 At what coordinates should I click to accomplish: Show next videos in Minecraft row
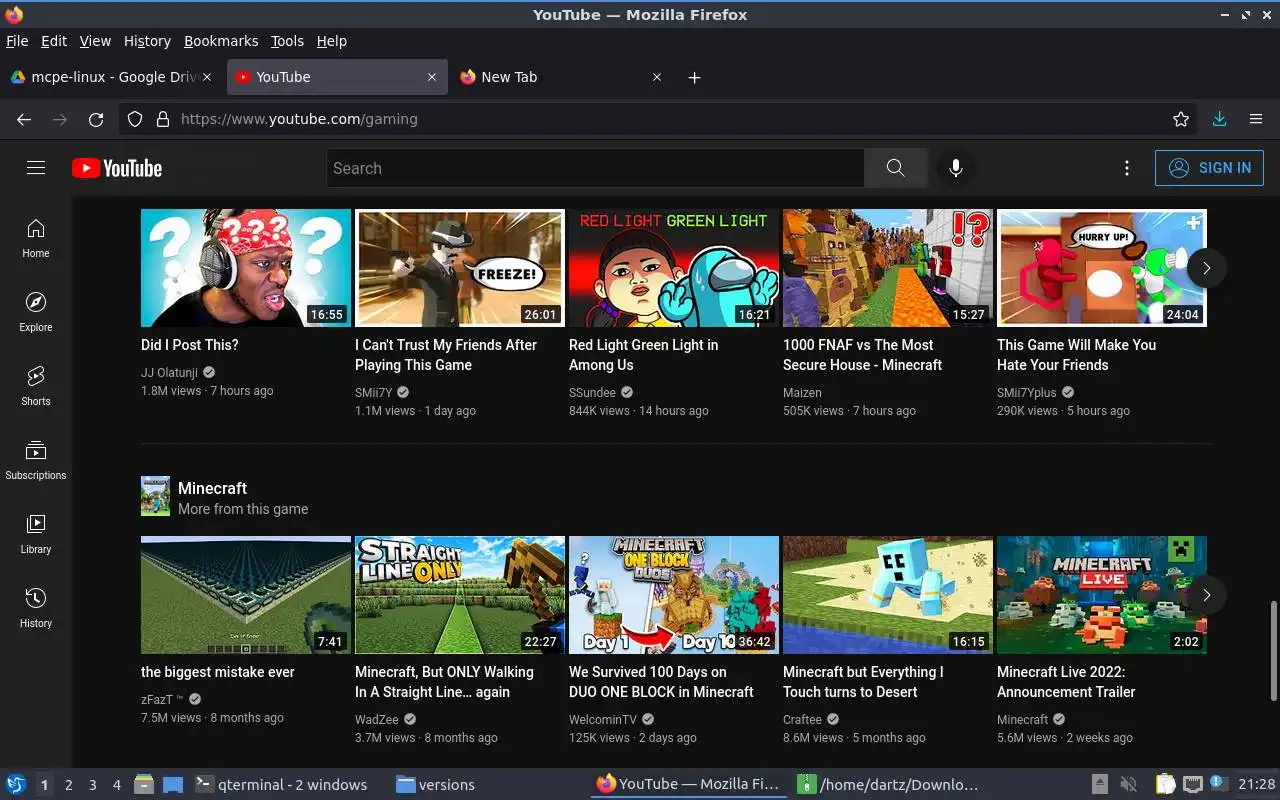[x=1206, y=595]
